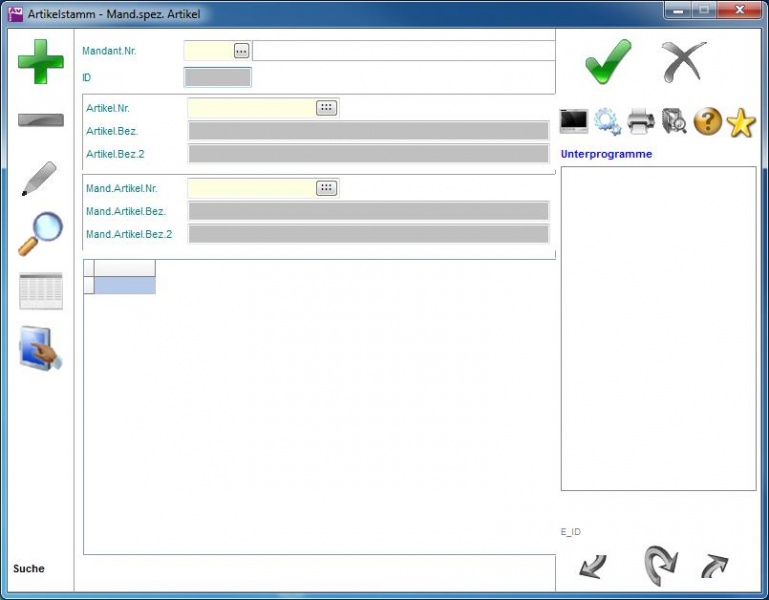
Task: Click the green plus add record icon
Action: tap(40, 62)
